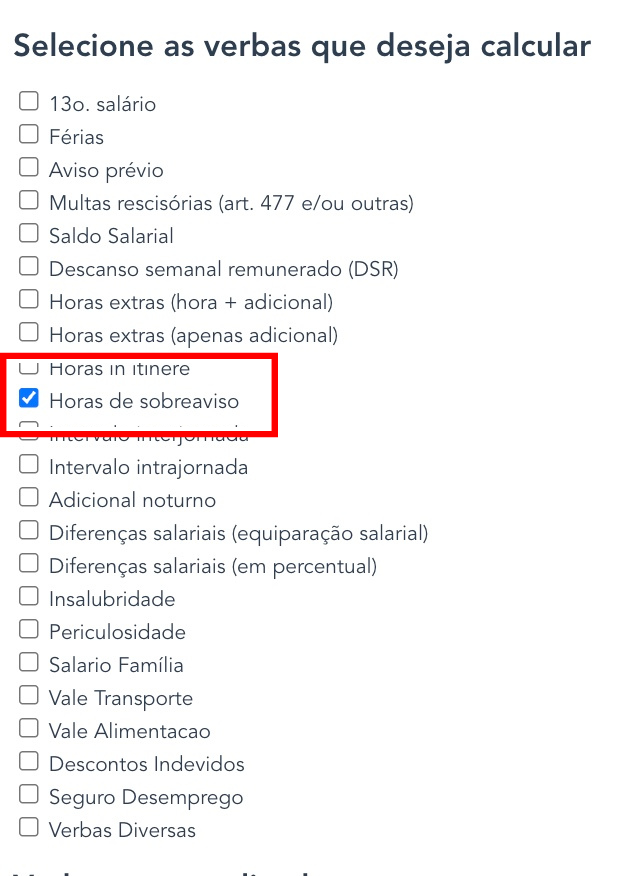The width and height of the screenshot is (642, 876).
Task: Select the Aviso prévio checkbox
Action: coord(29,167)
